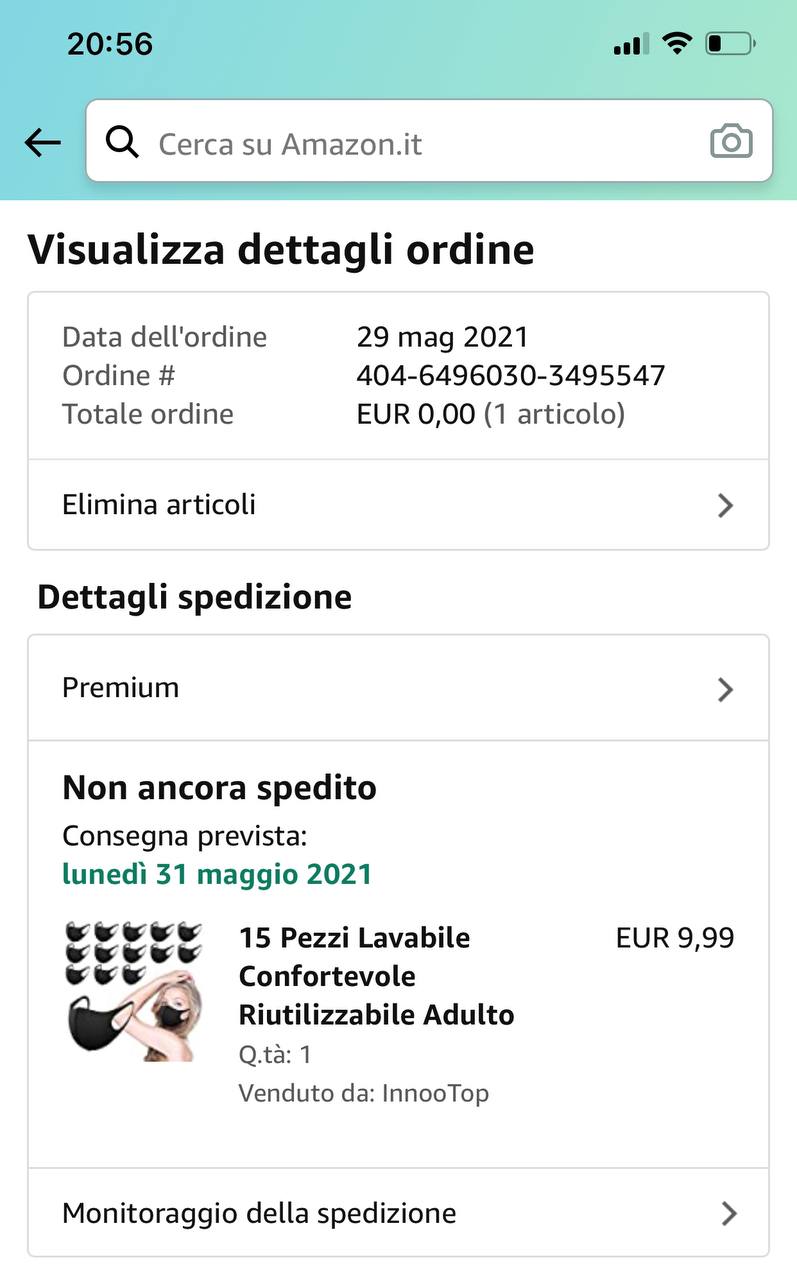This screenshot has width=797, height=1280.
Task: Focus the Cerca su Amazon.it field
Action: (420, 143)
